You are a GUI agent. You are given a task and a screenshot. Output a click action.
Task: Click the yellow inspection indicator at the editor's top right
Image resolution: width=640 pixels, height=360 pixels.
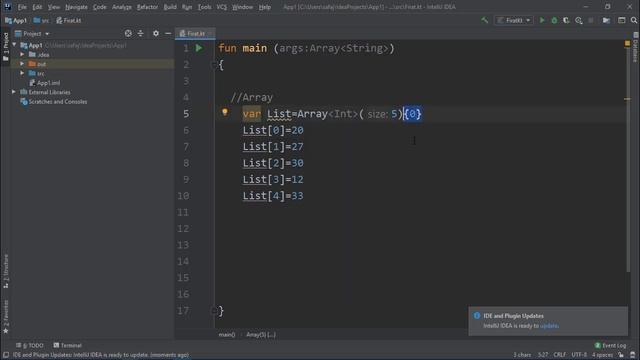click(x=627, y=43)
